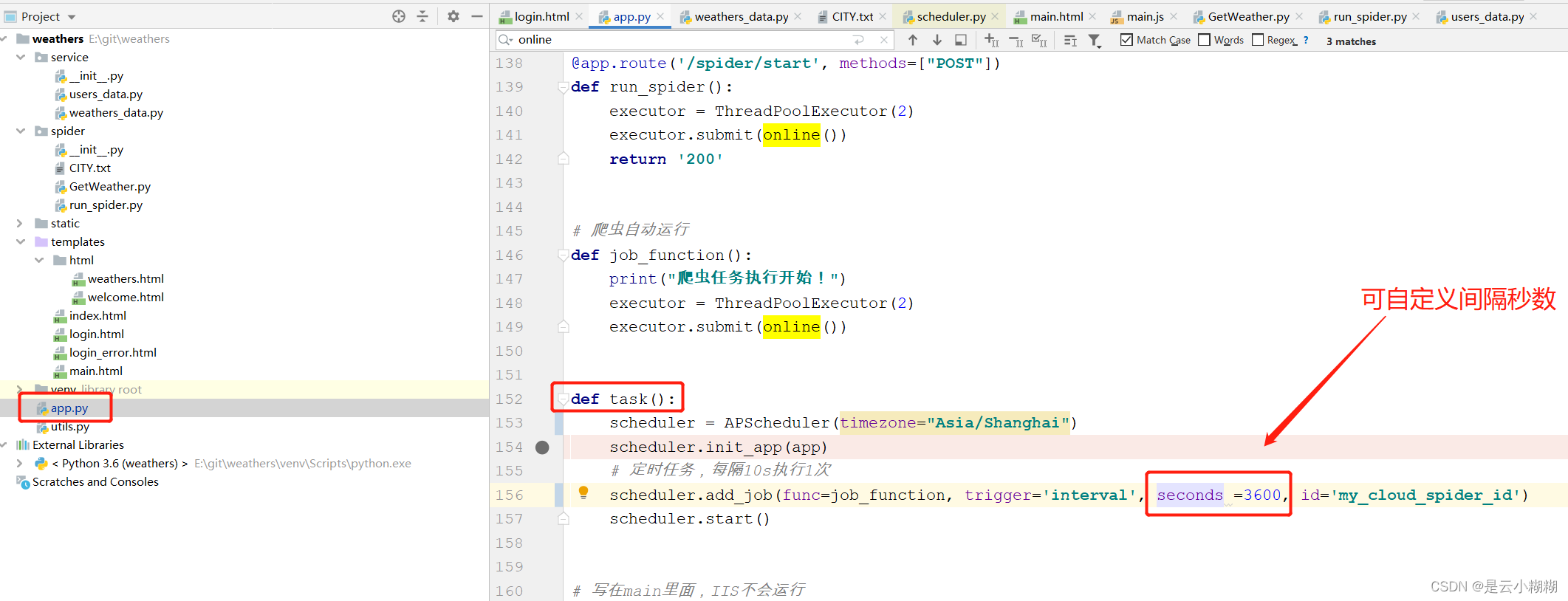Go to previous search occurrence arrow

[x=913, y=40]
